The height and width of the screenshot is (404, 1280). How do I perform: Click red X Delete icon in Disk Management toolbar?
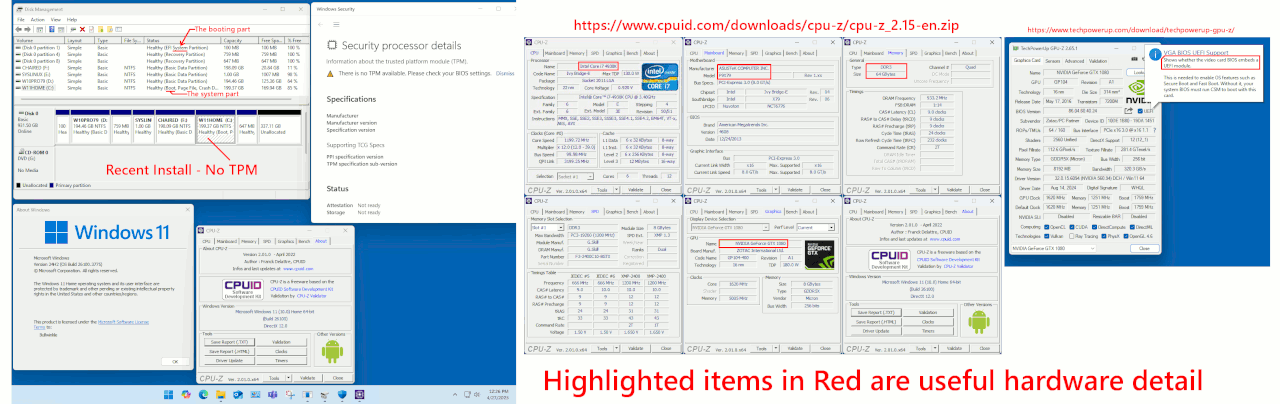pyautogui.click(x=82, y=29)
